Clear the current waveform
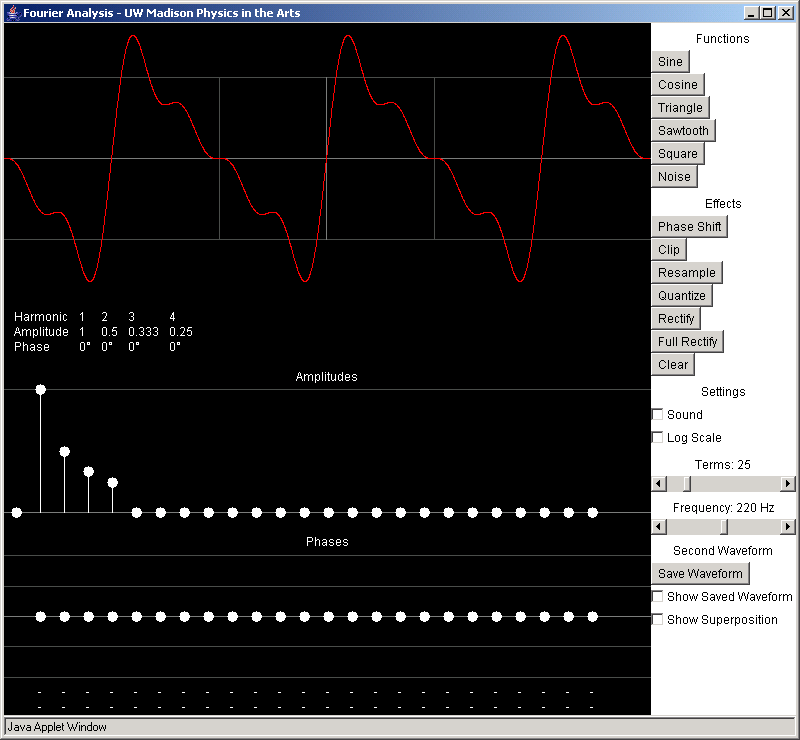The width and height of the screenshot is (800, 740). pos(672,365)
